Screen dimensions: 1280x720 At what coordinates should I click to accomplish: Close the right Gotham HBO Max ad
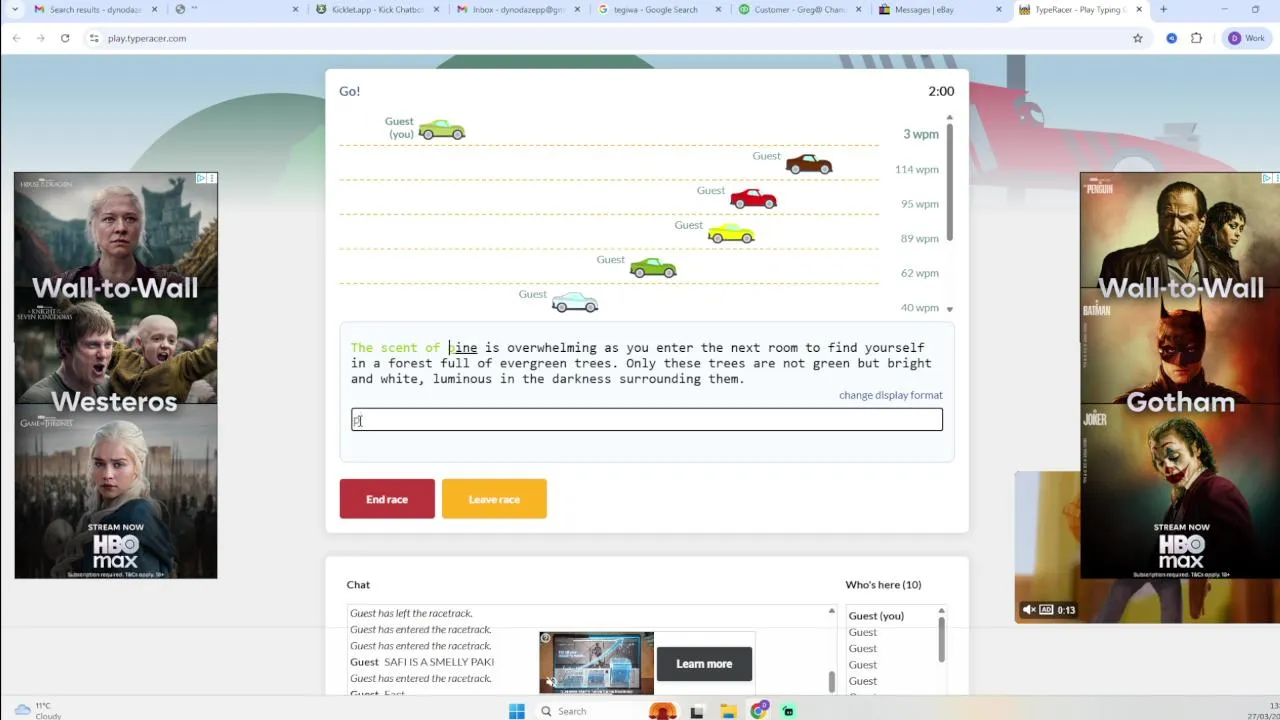coord(1277,178)
